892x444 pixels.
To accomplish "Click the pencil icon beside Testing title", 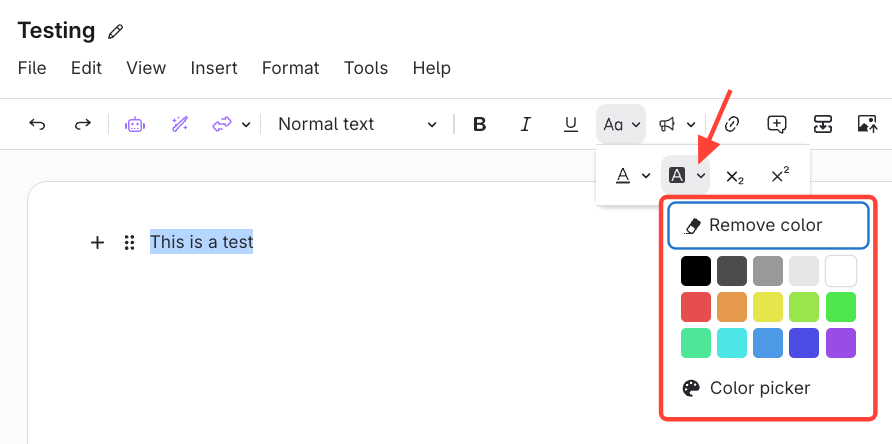I will click(116, 32).
